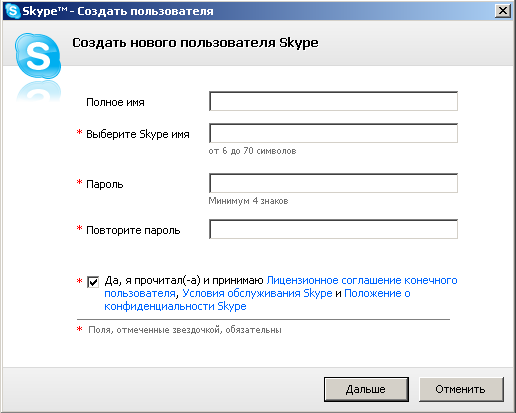Click the 'от 6 до 70 символов' hint
516x413 pixels.
point(252,151)
